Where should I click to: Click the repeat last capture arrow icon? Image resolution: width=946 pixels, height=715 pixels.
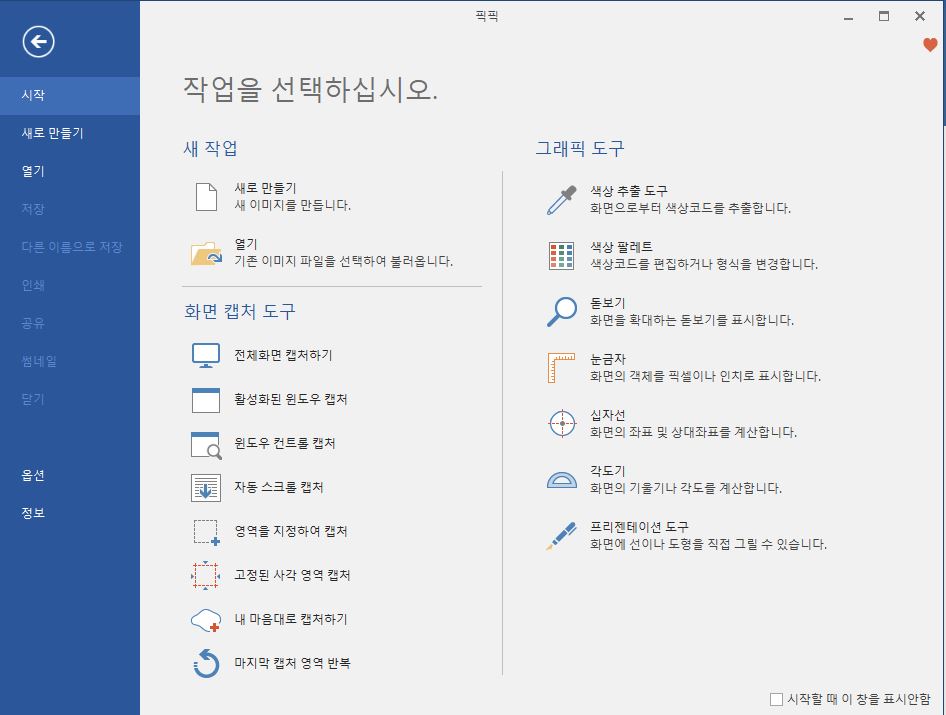(x=206, y=664)
